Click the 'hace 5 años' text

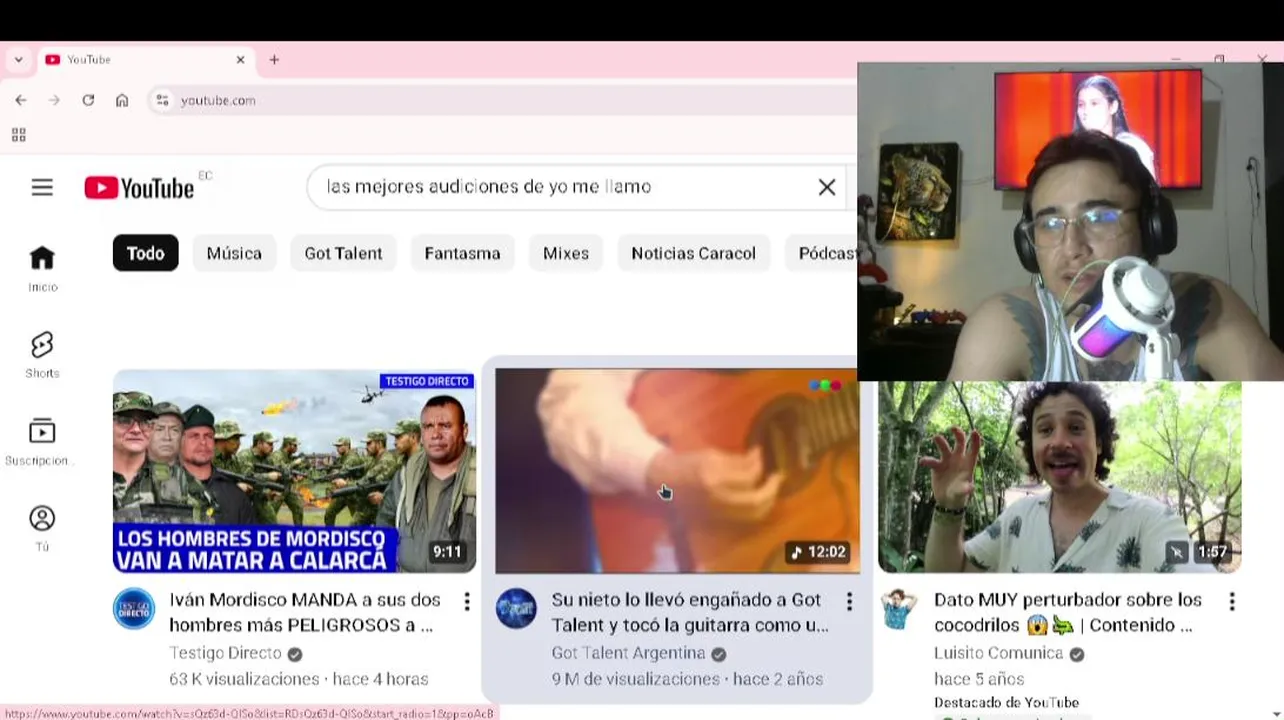pos(979,679)
